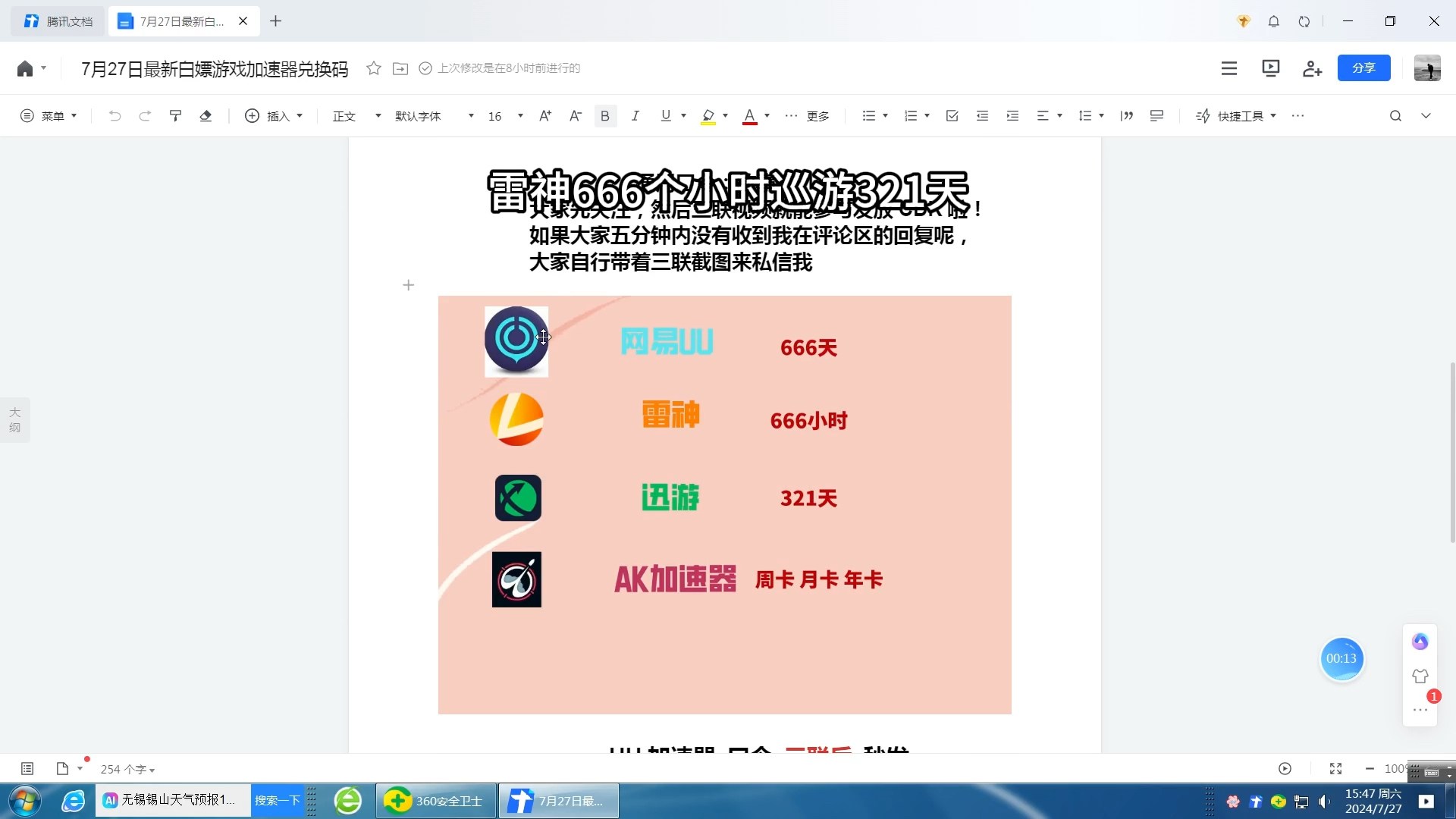The height and width of the screenshot is (819, 1456).
Task: Toggle bulleted list
Action: click(869, 116)
